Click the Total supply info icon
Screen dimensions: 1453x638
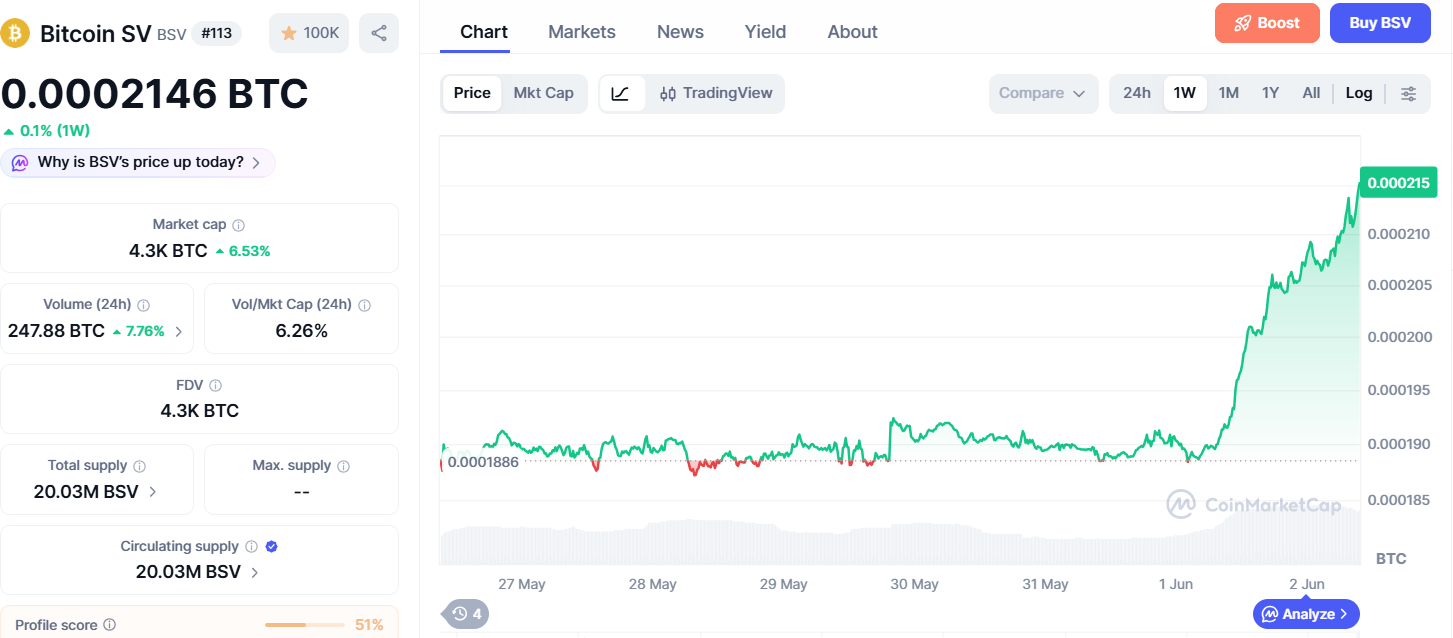140,466
